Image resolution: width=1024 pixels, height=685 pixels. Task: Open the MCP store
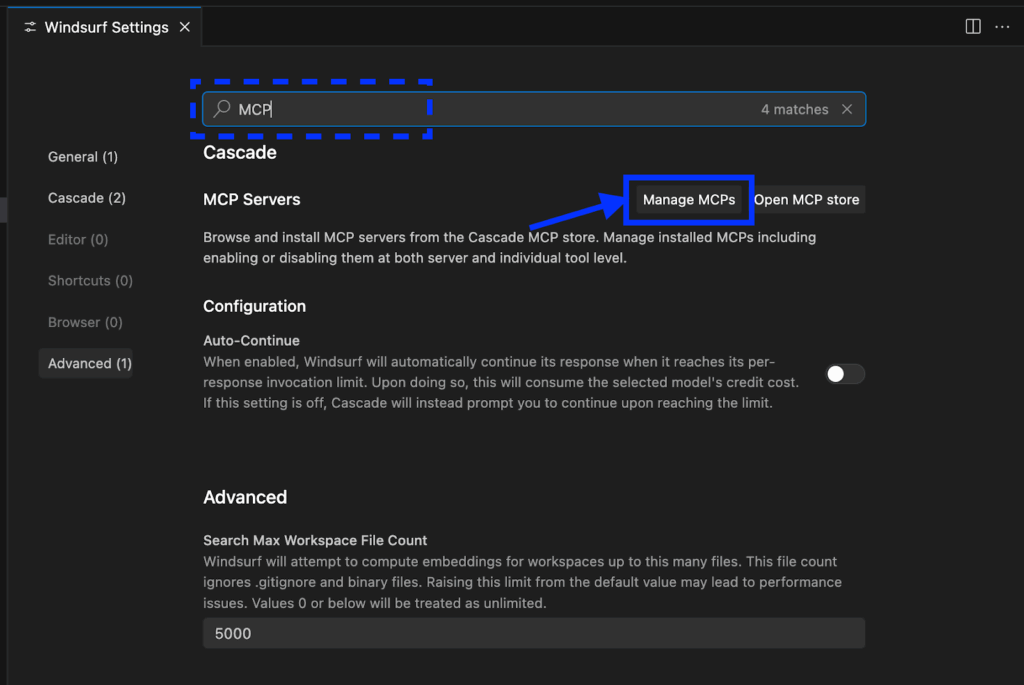[806, 200]
